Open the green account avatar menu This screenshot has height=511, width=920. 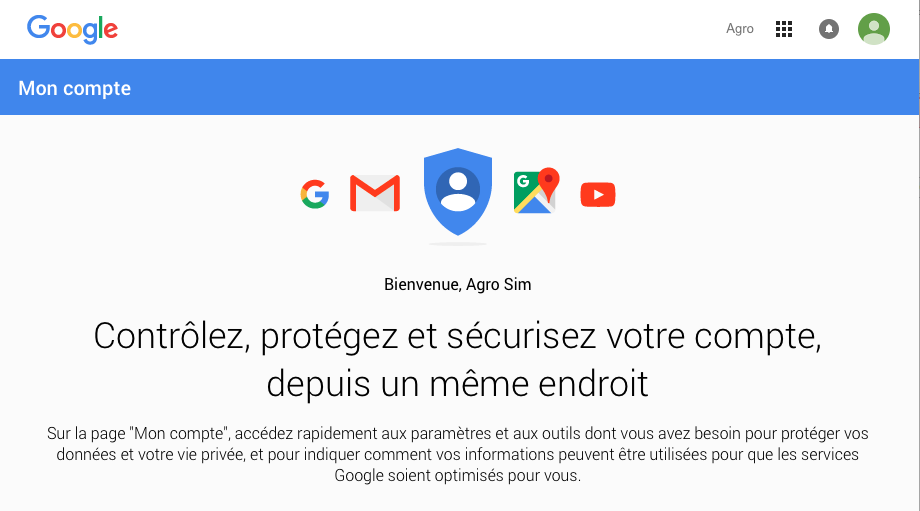[874, 29]
